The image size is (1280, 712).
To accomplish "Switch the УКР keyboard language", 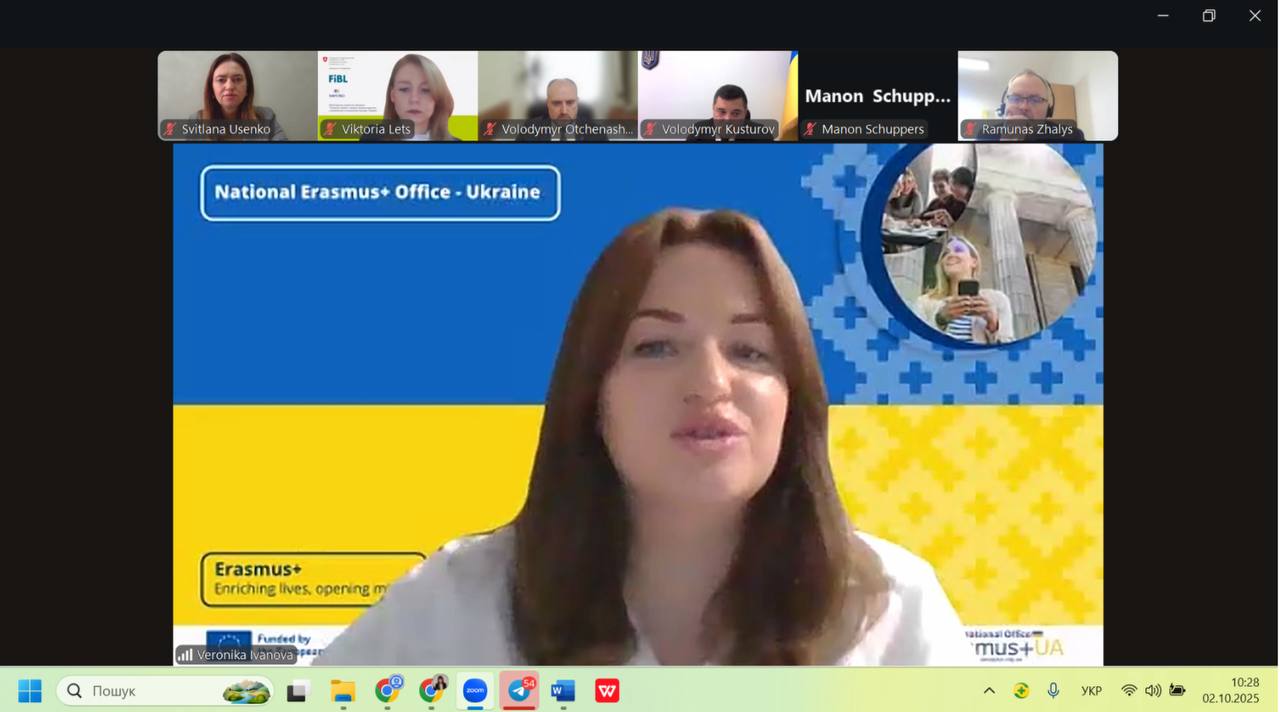I will 1092,691.
